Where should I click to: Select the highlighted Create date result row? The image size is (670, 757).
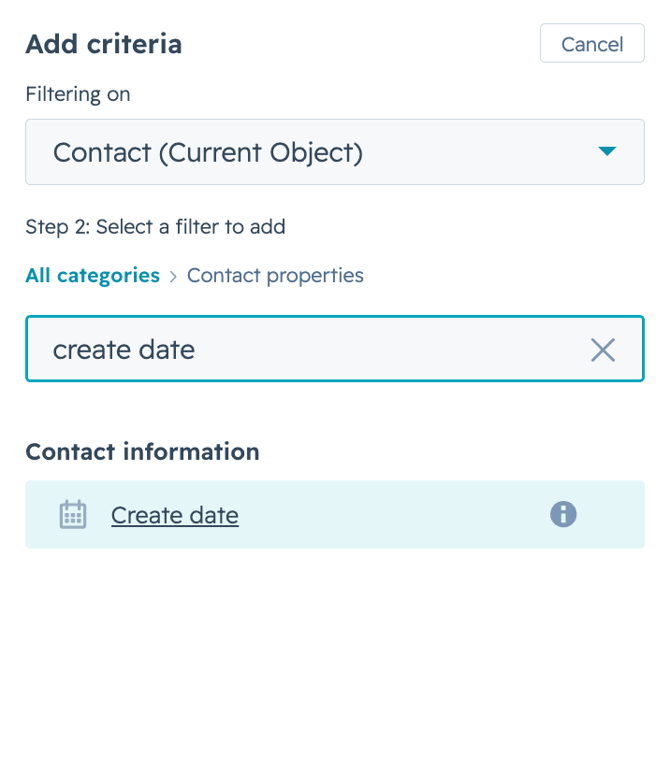point(400,514)
